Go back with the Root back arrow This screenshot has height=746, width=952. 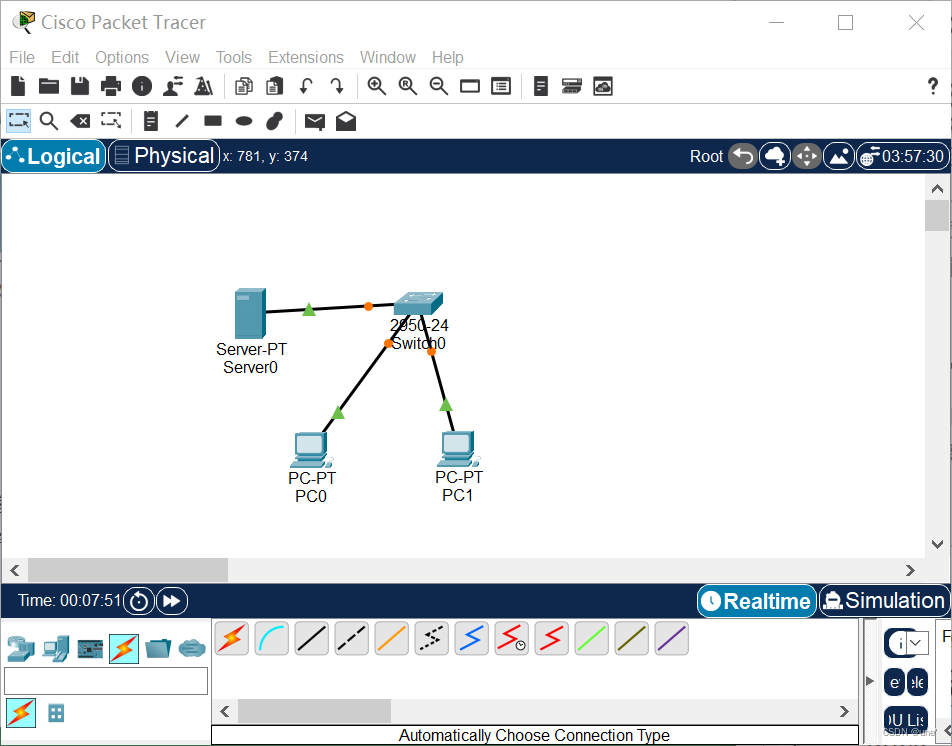click(743, 157)
